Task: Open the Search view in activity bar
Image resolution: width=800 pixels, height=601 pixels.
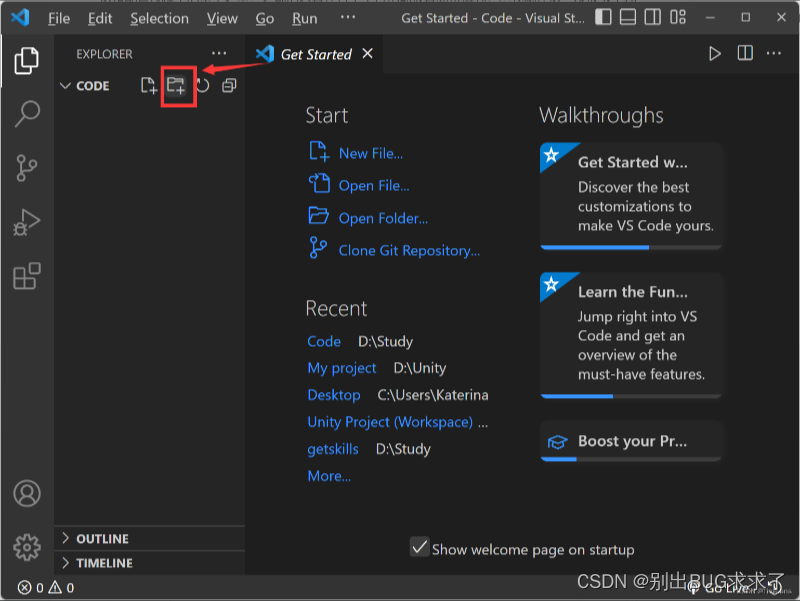Action: (27, 113)
